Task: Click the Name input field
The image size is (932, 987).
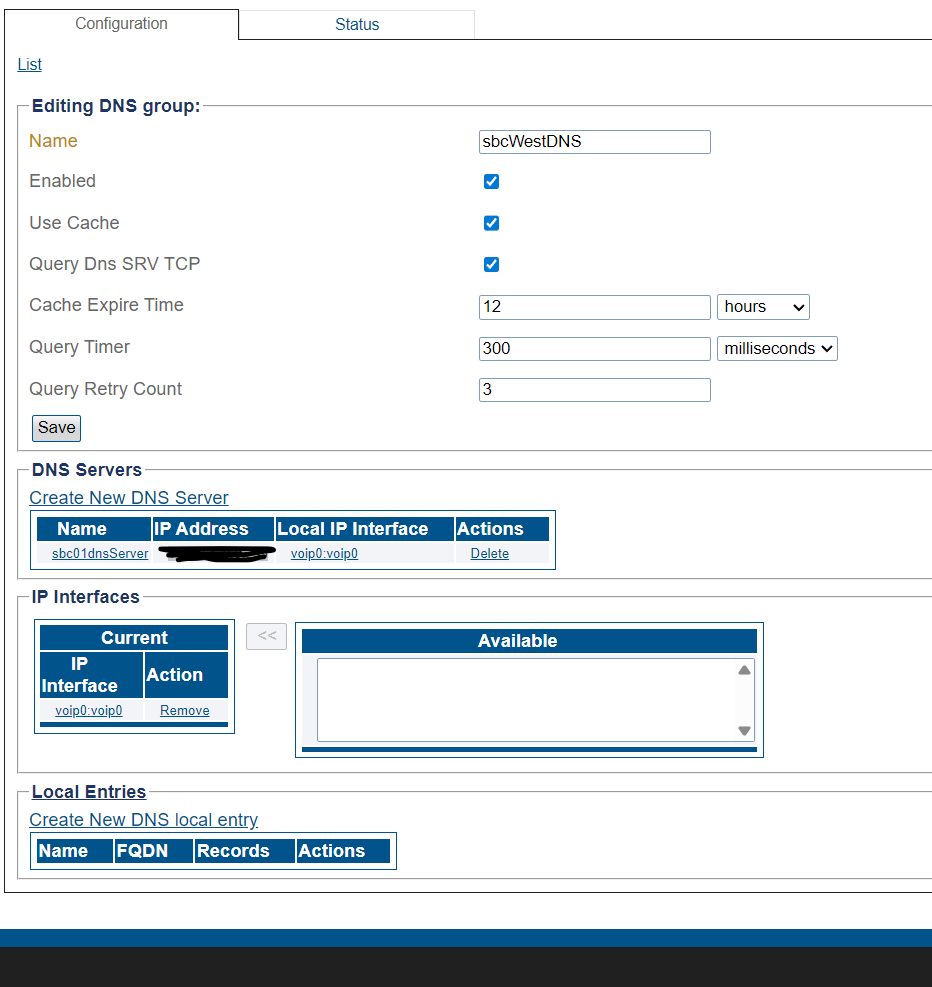Action: [594, 141]
